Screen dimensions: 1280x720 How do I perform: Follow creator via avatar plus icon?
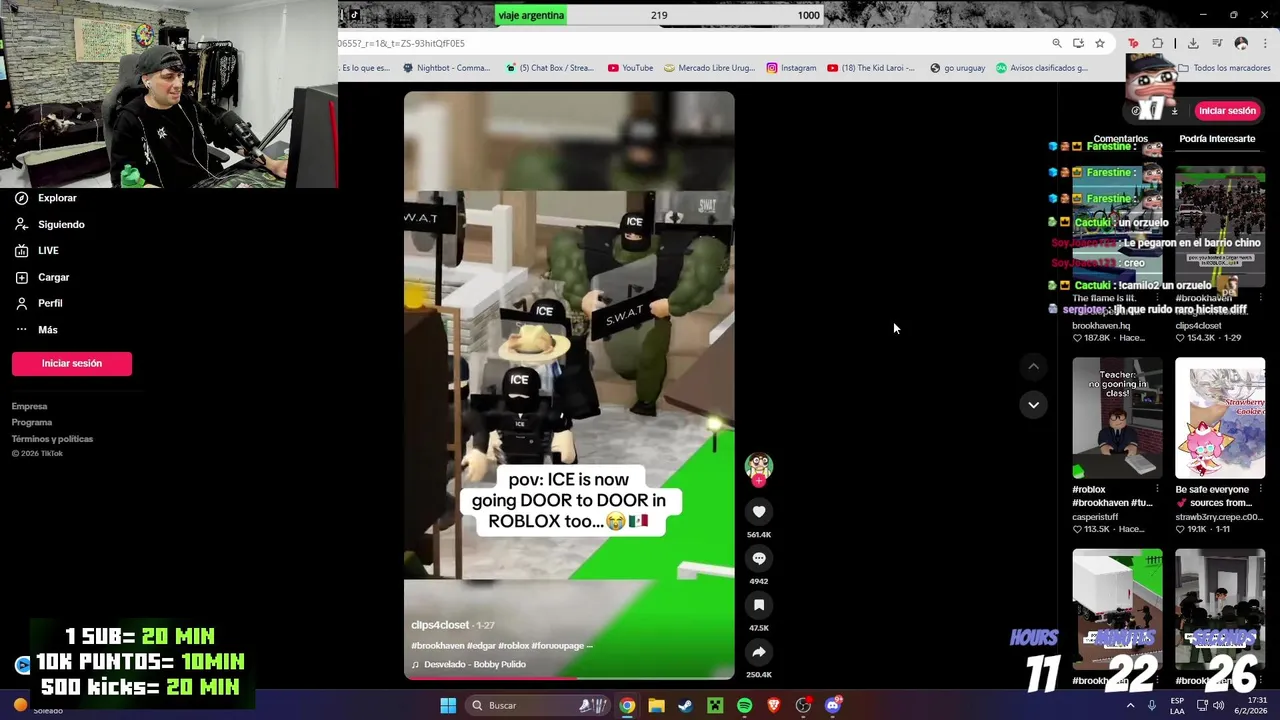759,481
